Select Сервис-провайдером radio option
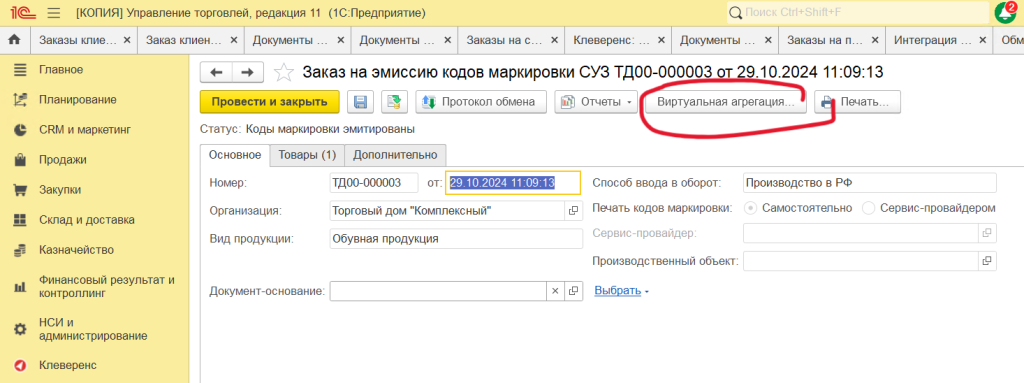Screen dimensions: 1024x383 [869, 208]
